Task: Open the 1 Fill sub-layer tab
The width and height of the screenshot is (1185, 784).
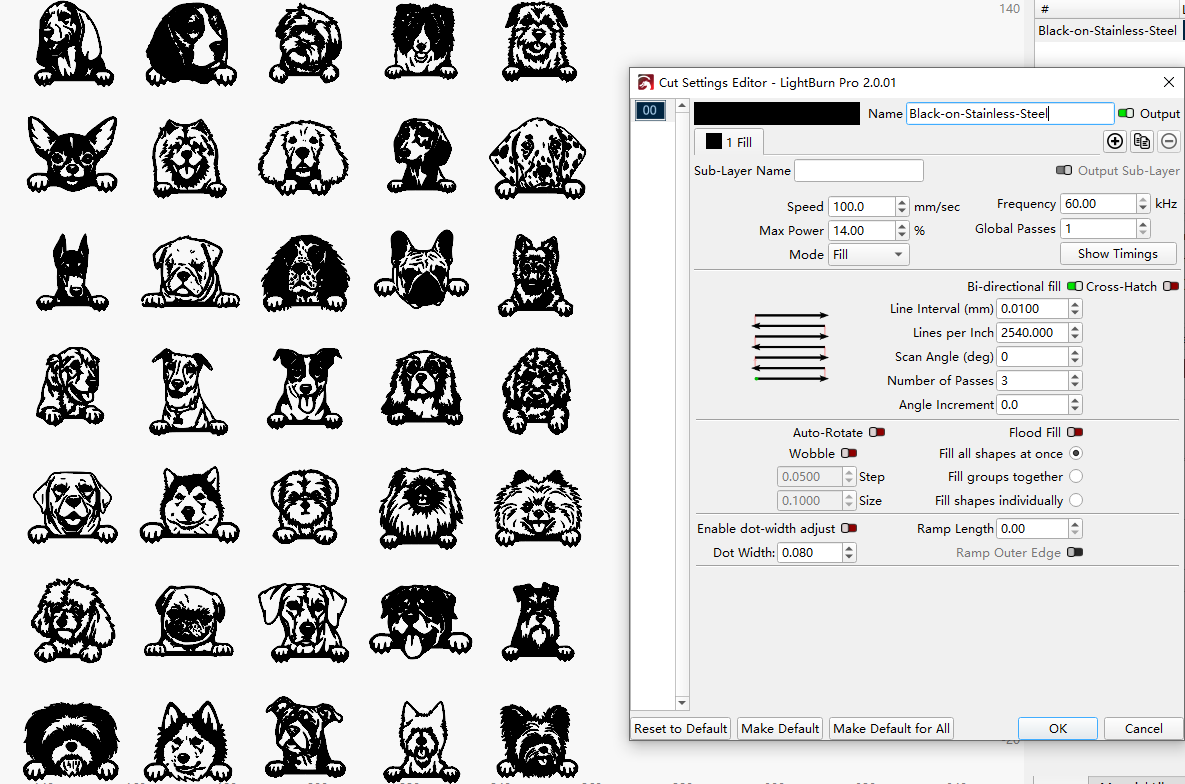Action: click(x=729, y=142)
